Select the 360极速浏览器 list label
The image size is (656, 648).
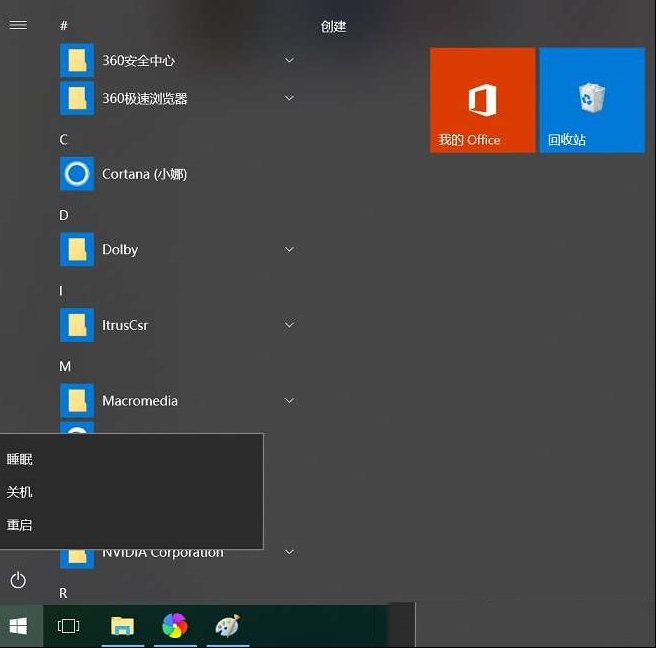pos(145,99)
